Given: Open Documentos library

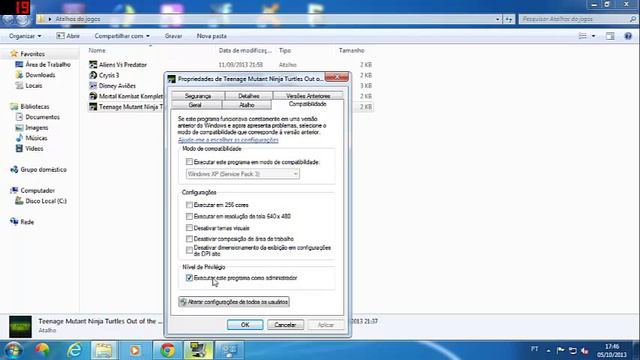Looking at the screenshot, I should pos(42,117).
